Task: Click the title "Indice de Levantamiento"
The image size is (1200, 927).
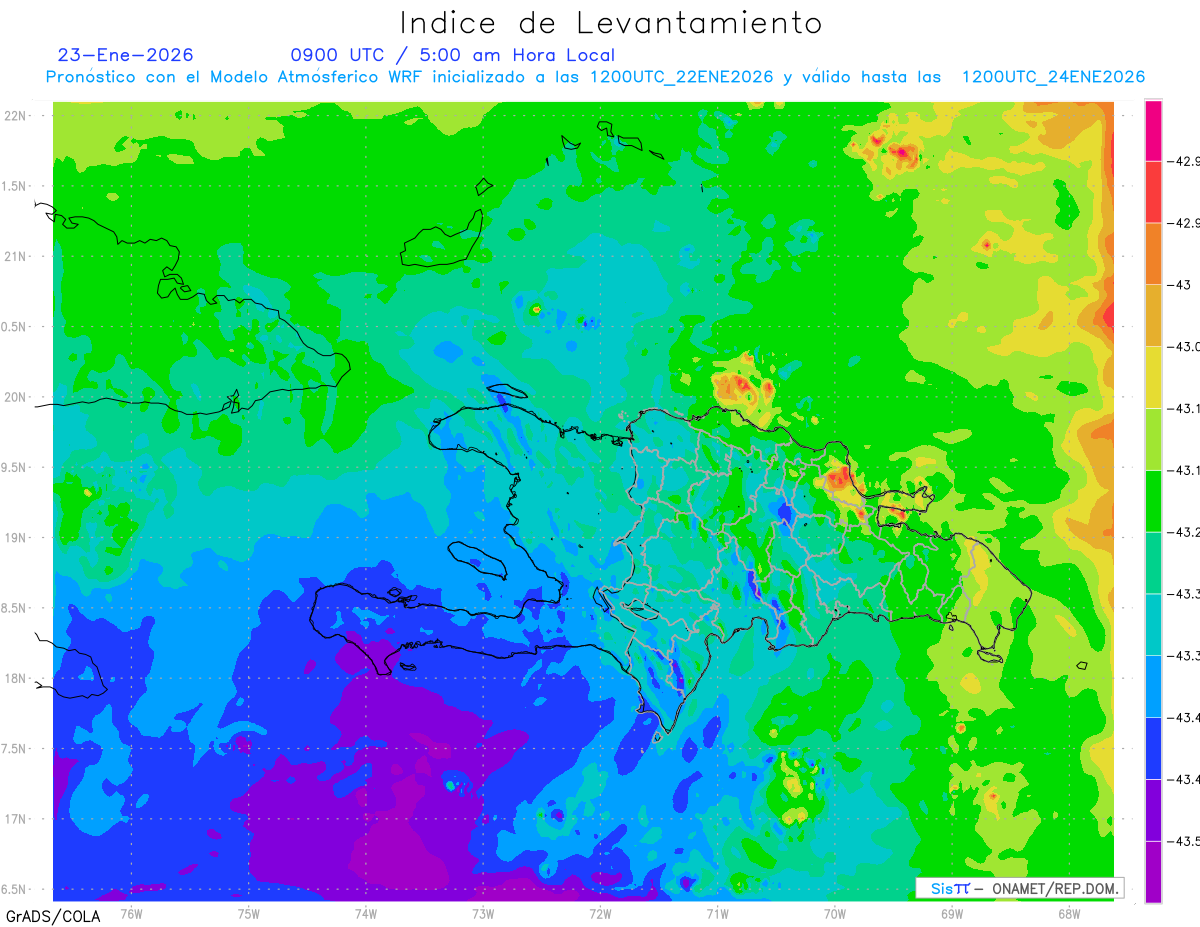Action: [611, 23]
